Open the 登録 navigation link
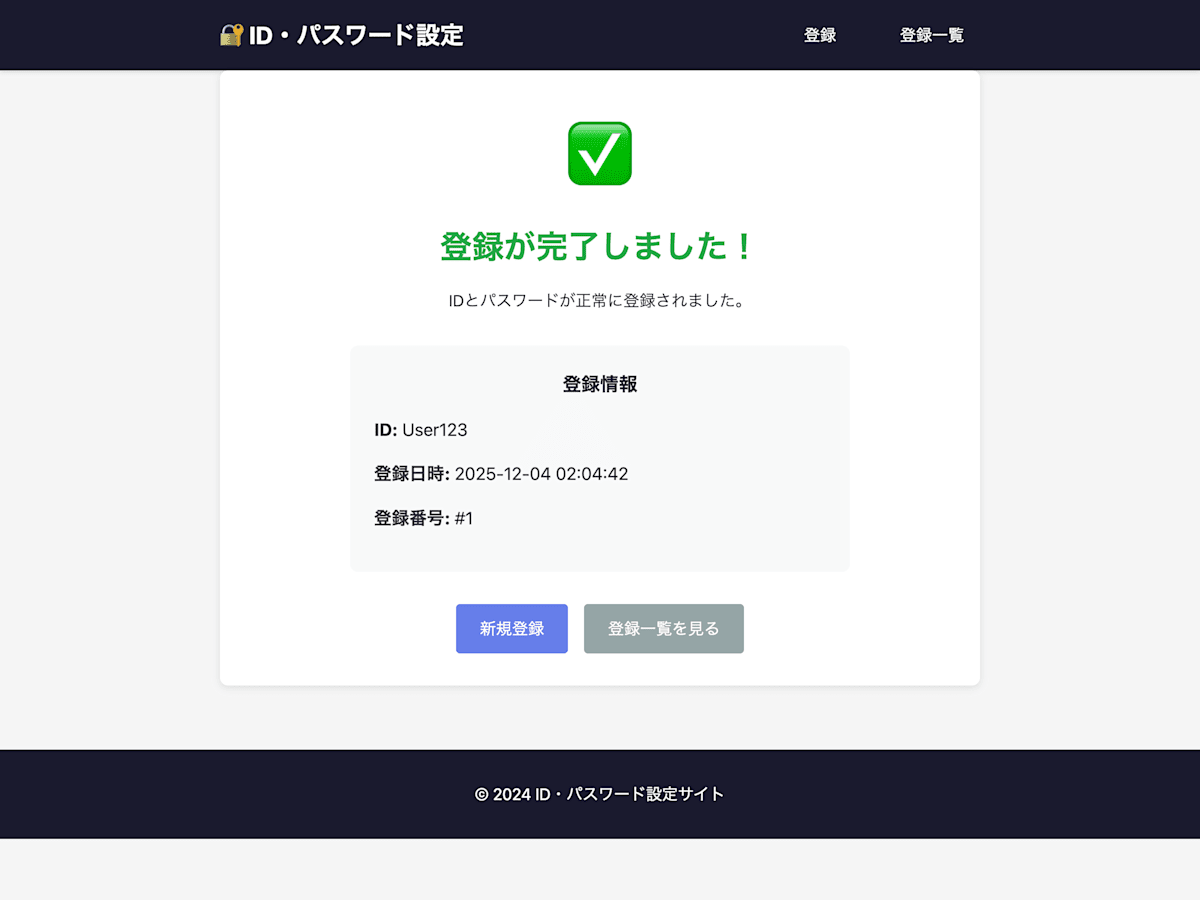 [x=820, y=34]
